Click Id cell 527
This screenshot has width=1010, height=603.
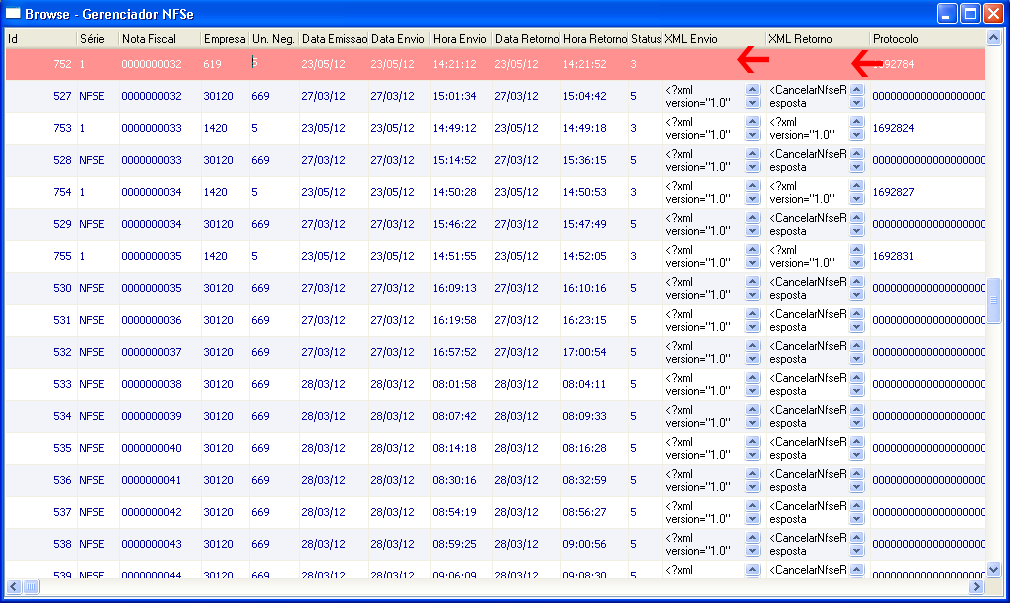62,96
